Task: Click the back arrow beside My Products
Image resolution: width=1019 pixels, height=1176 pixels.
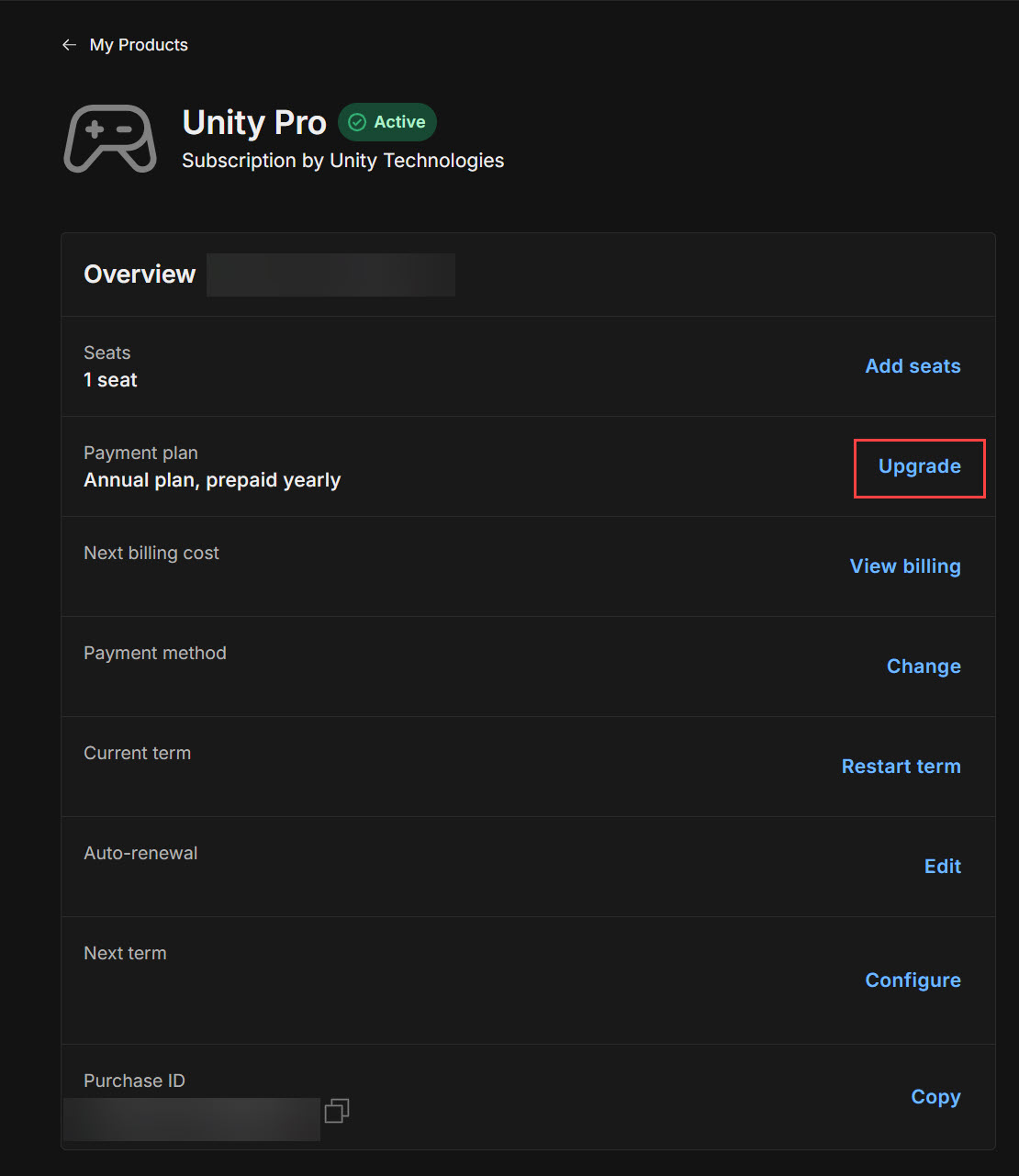Action: coord(69,45)
